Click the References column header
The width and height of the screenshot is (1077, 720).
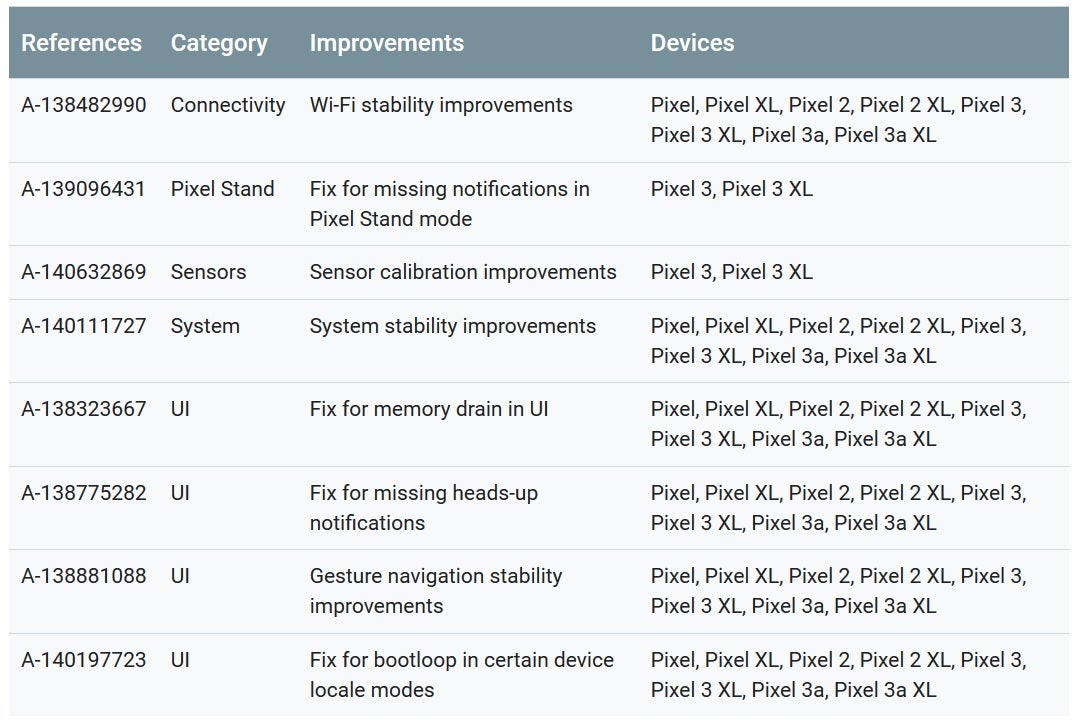coord(81,43)
